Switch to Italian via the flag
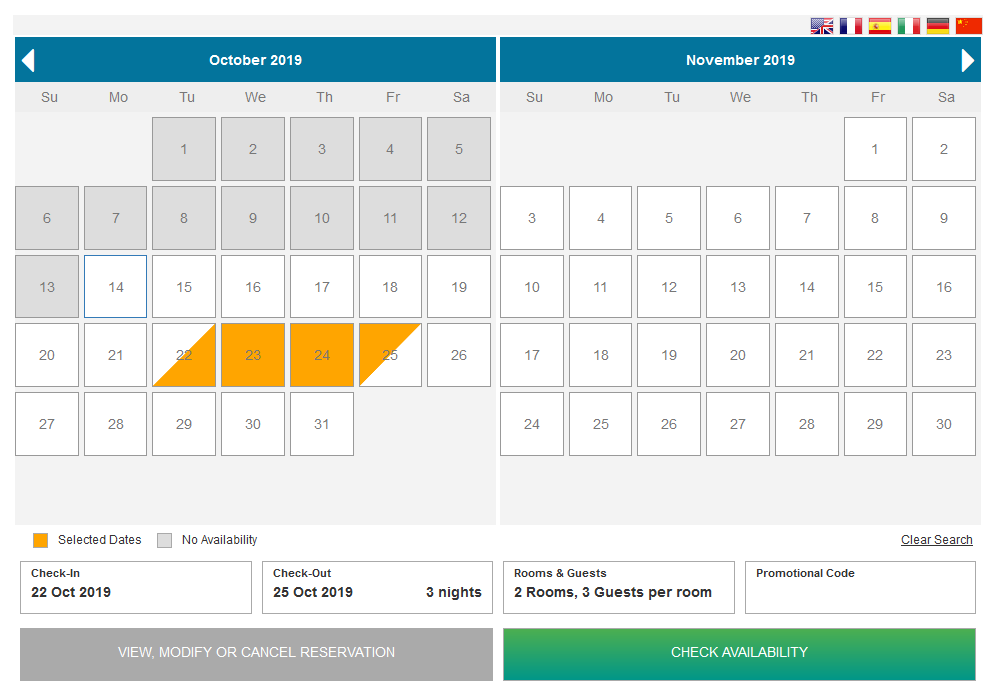Screen dimensions: 997x693 click(x=909, y=26)
